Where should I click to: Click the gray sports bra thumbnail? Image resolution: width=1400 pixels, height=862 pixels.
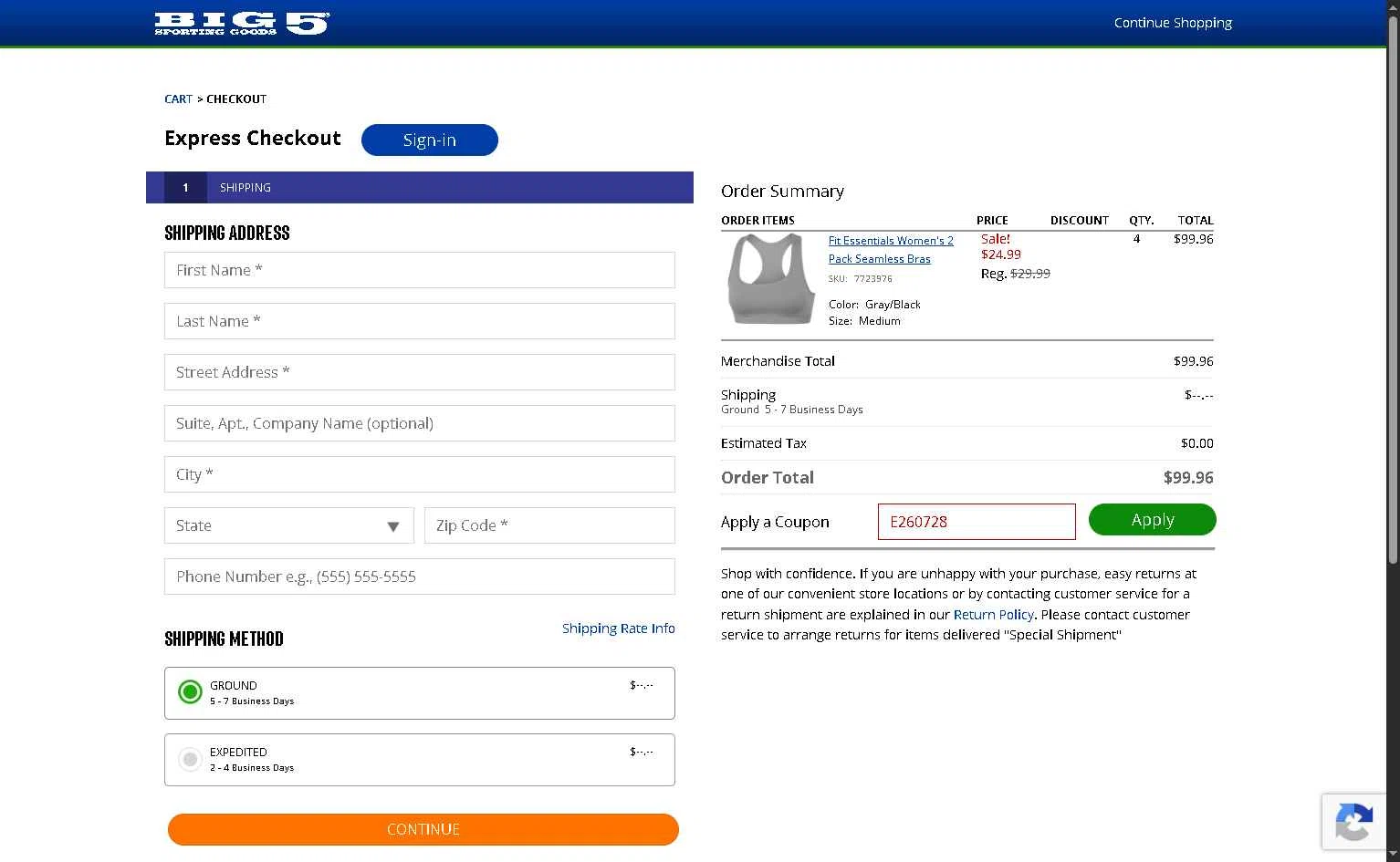click(771, 278)
